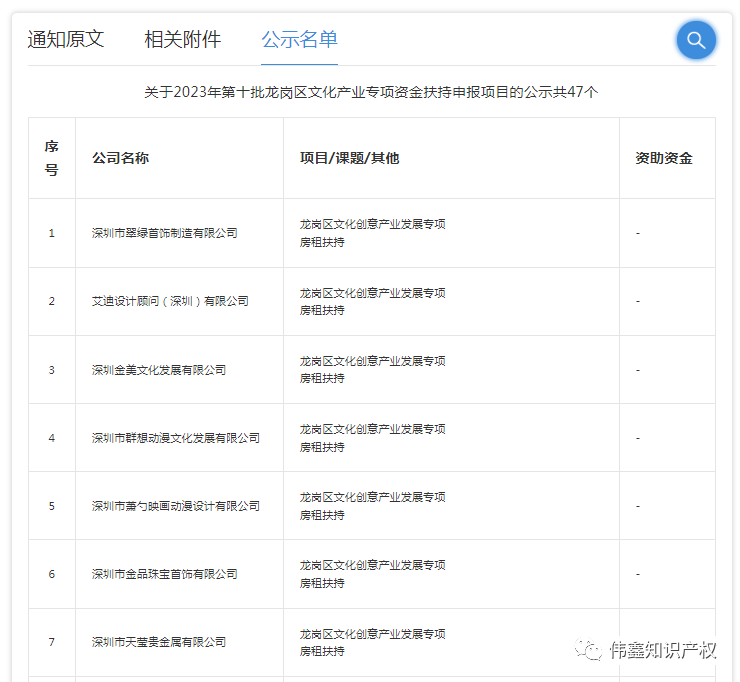Click funding dash in 金美文化 row

click(x=638, y=370)
